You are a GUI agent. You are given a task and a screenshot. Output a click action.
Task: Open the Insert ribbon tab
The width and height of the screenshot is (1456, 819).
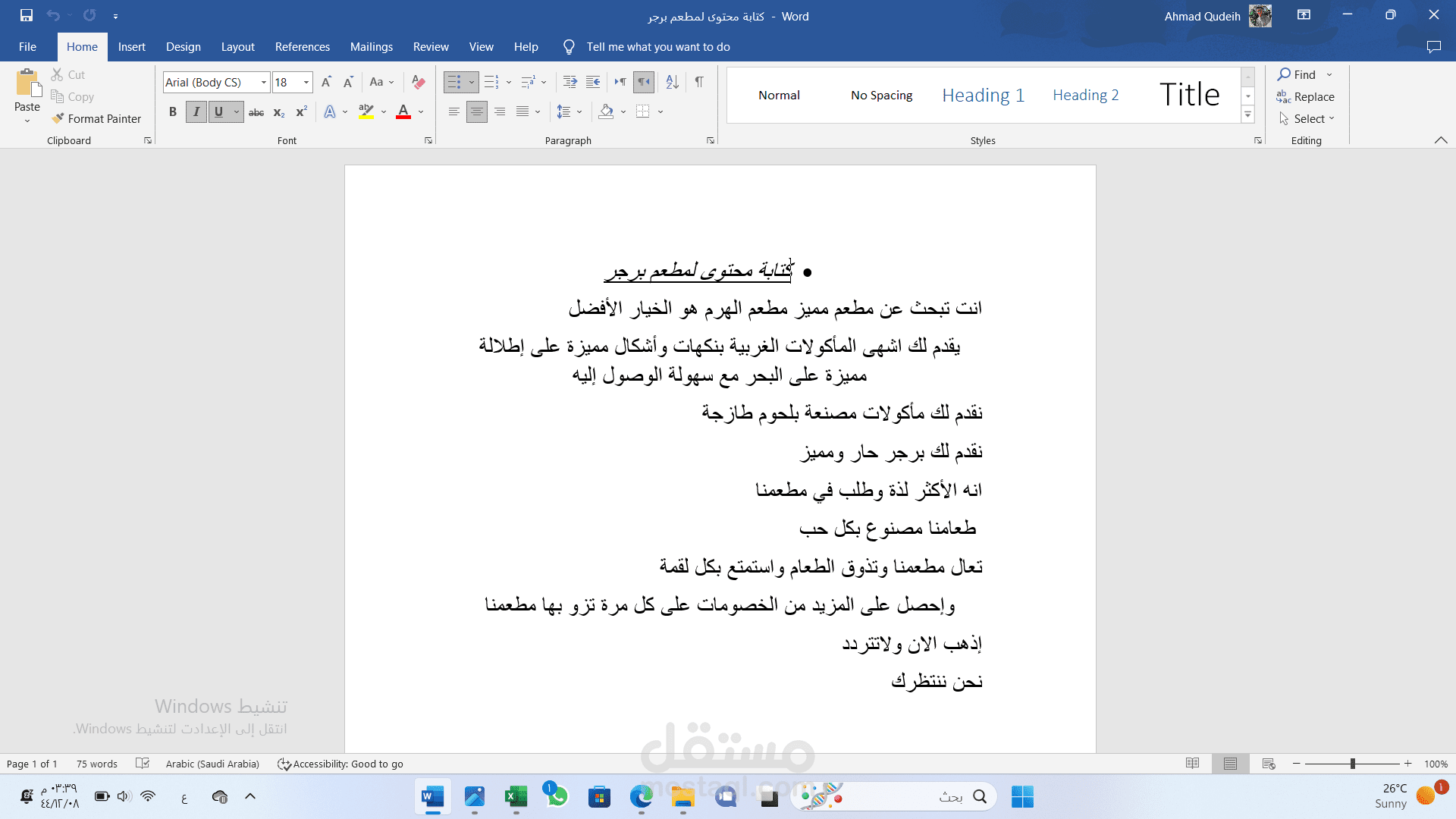[x=131, y=47]
